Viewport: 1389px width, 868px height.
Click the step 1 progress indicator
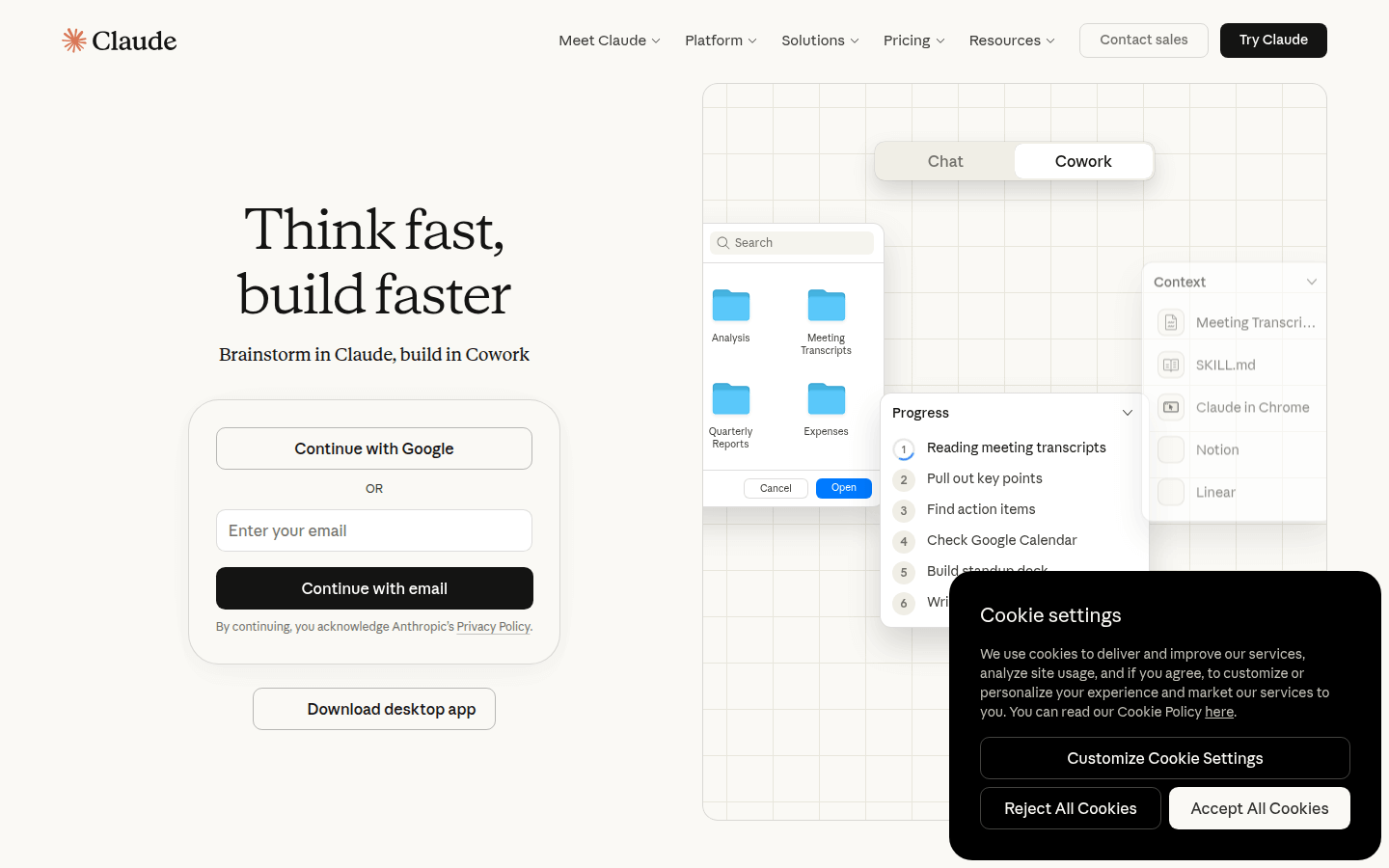(x=904, y=448)
